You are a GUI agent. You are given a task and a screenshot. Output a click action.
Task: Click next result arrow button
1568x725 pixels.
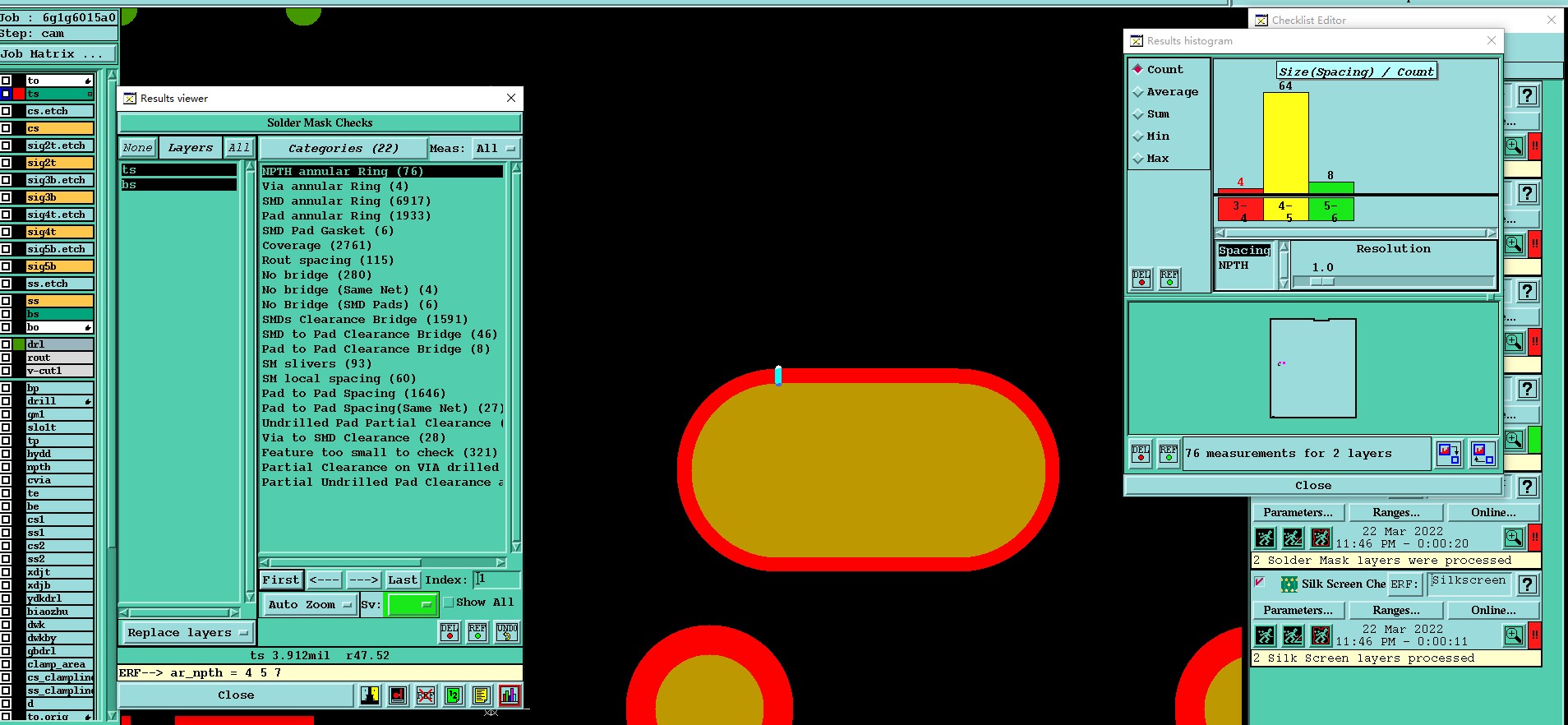click(363, 580)
